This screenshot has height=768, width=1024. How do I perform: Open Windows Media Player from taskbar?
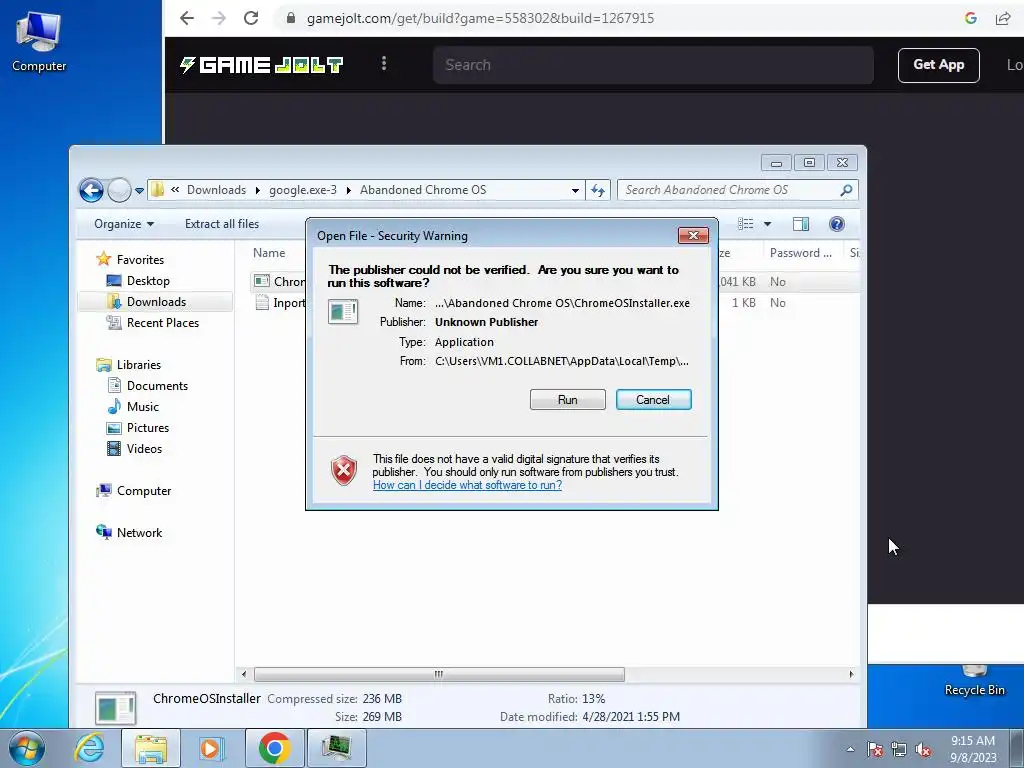pos(210,748)
